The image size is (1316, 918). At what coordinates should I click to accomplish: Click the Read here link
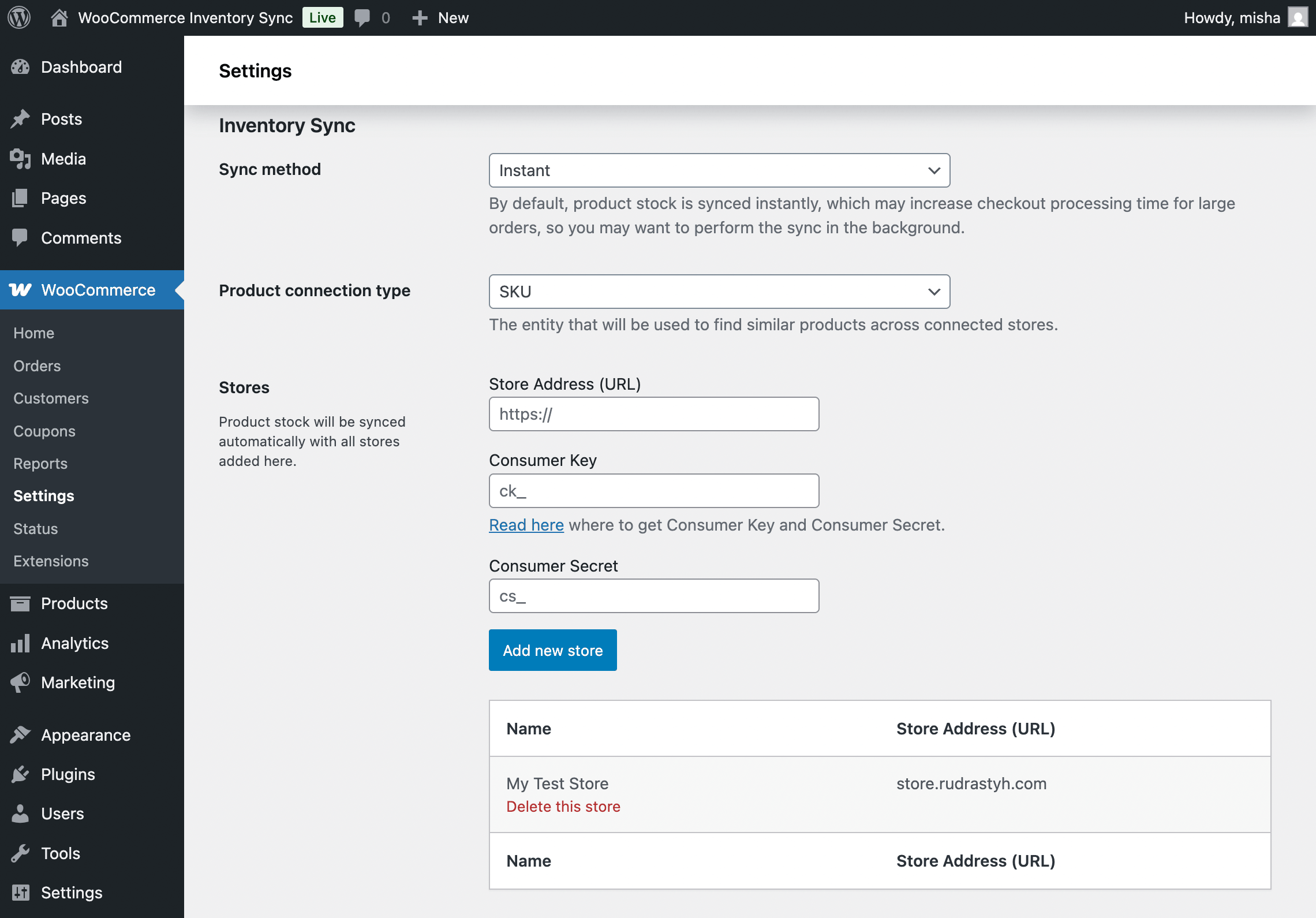(526, 525)
